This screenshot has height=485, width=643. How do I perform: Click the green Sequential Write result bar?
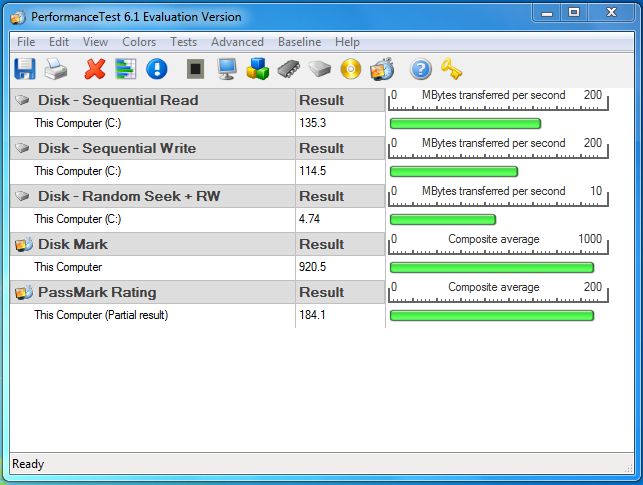click(454, 171)
